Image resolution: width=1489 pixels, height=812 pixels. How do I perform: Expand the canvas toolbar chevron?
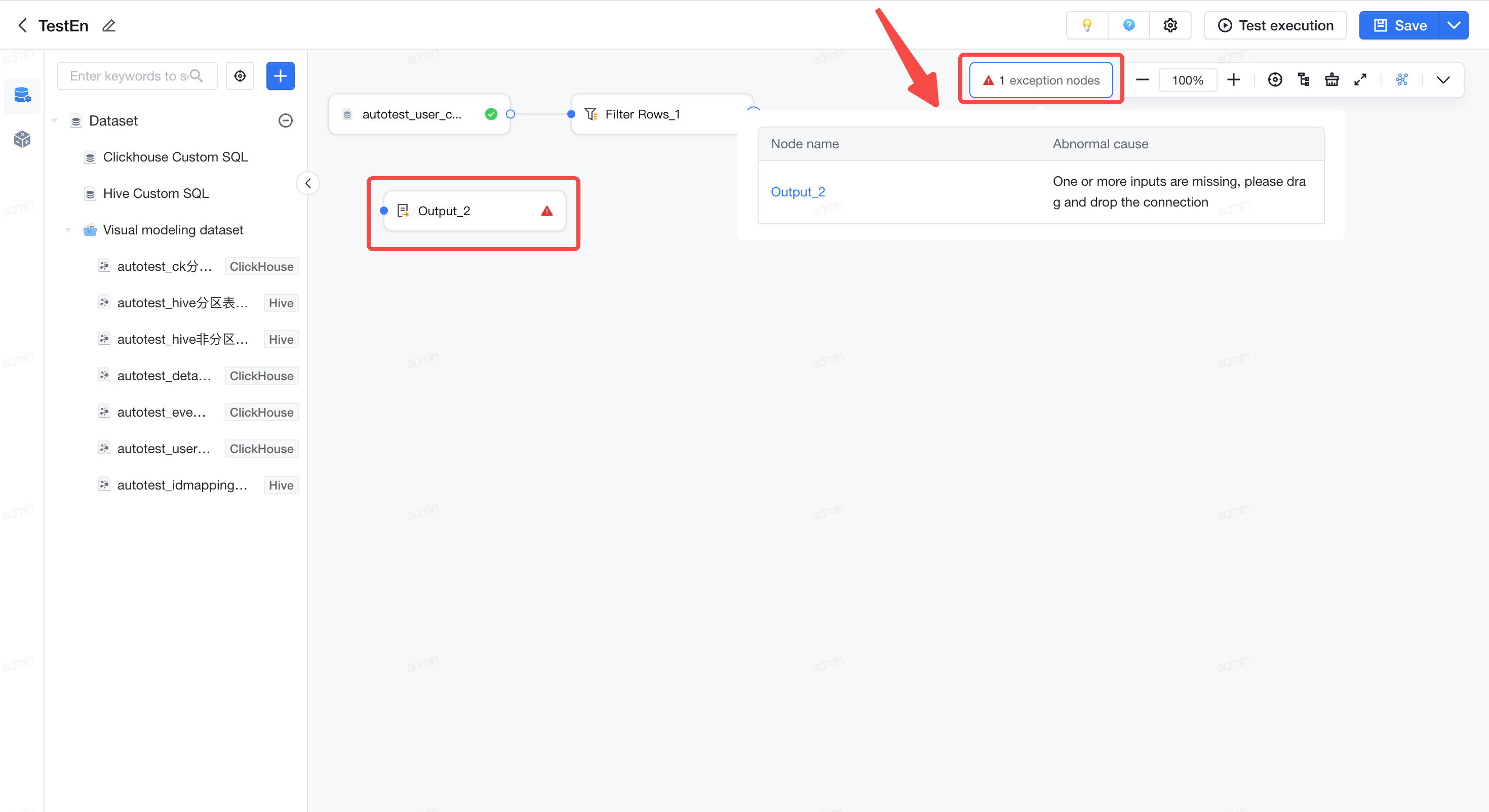coord(1443,80)
